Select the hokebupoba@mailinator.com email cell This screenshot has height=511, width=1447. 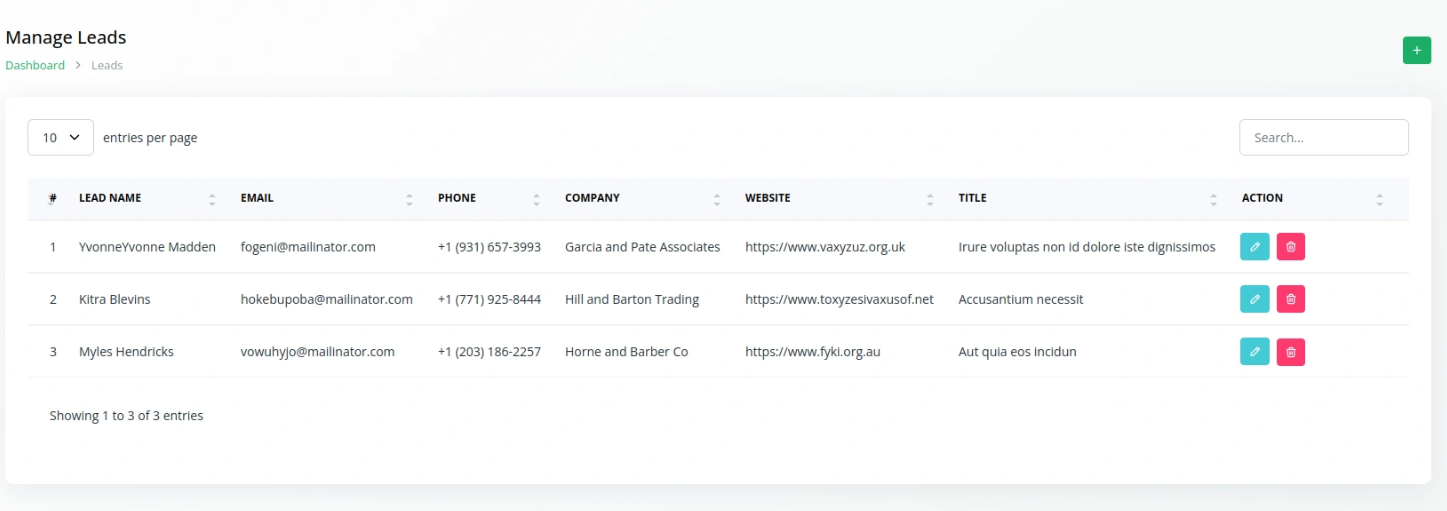(x=326, y=299)
